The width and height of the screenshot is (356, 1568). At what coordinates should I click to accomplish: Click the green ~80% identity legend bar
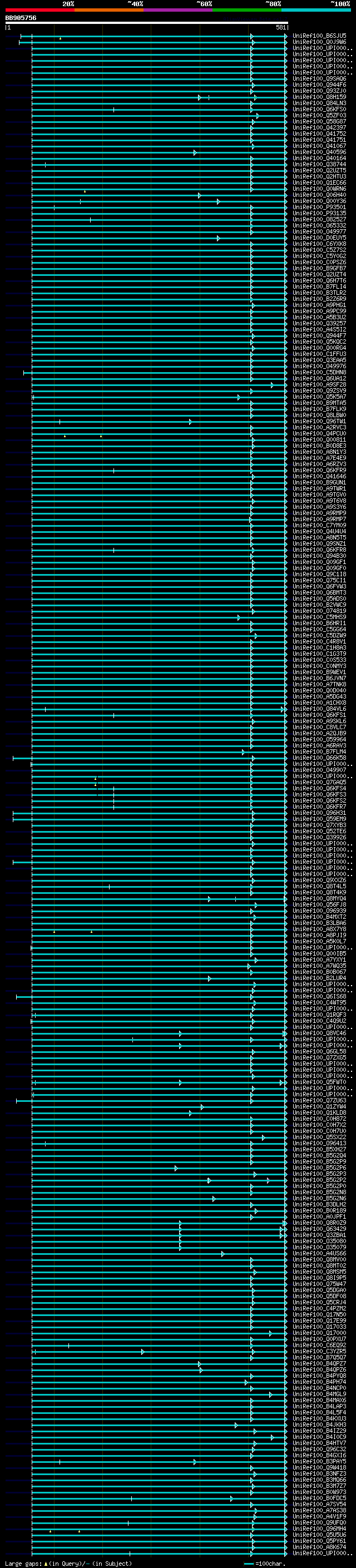click(x=247, y=11)
